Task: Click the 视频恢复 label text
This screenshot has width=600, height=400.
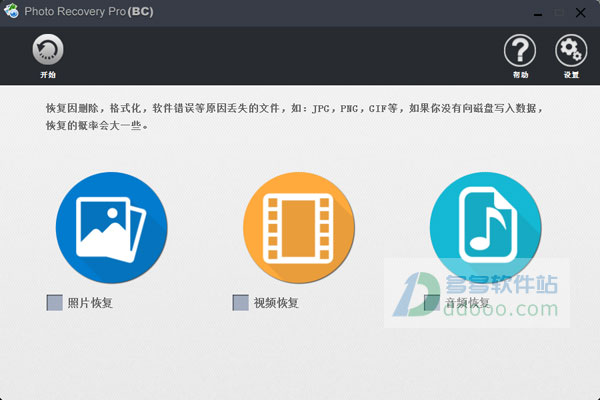Action: (276, 303)
